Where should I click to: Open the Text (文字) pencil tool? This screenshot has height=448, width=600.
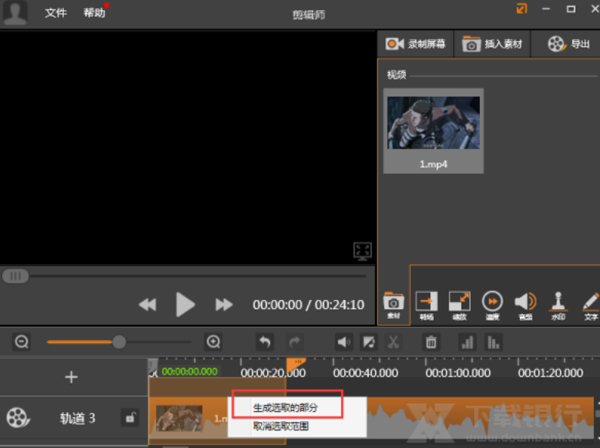(x=590, y=303)
